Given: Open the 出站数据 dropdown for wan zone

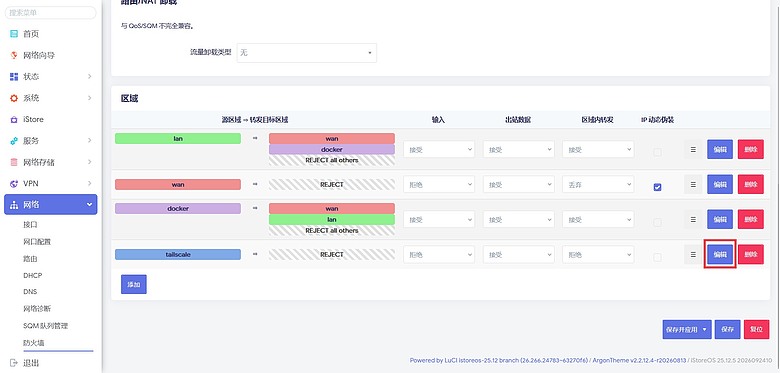Looking at the screenshot, I should click(518, 185).
